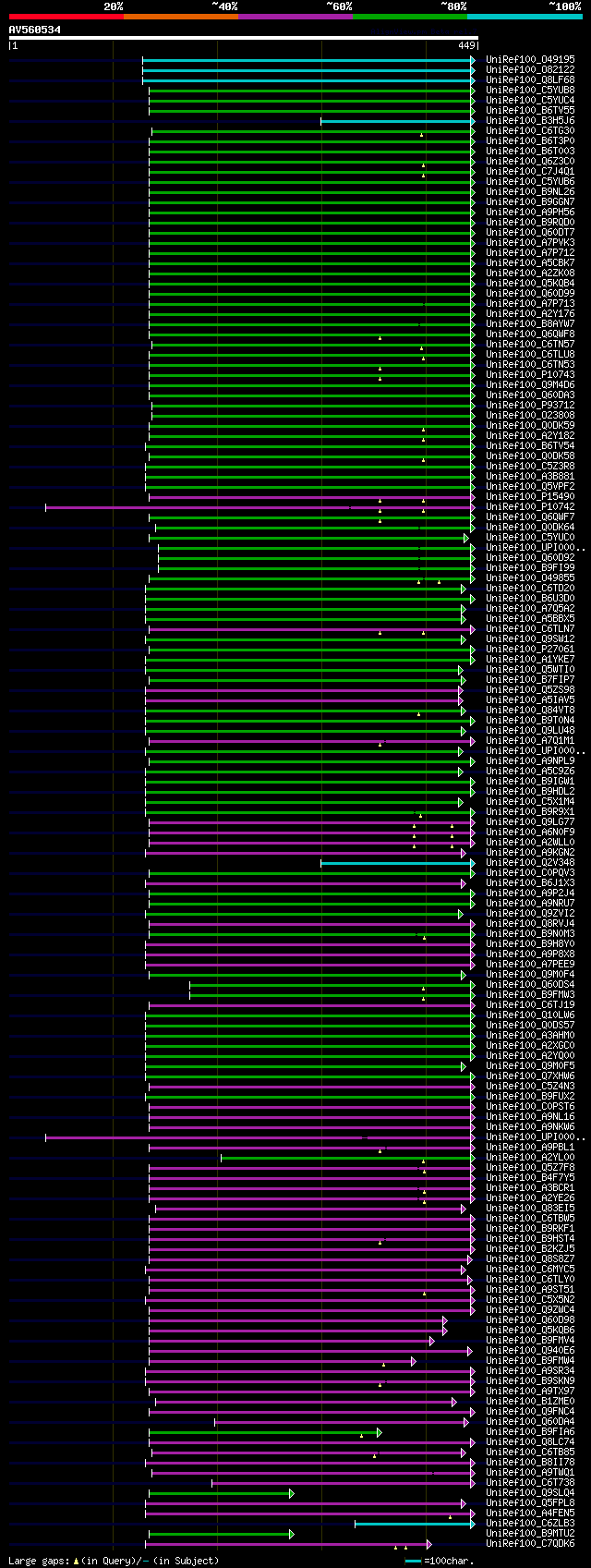This screenshot has height=1568, width=591.
Task: Select the UniRef100_B9NL26 label
Action: pos(530,191)
